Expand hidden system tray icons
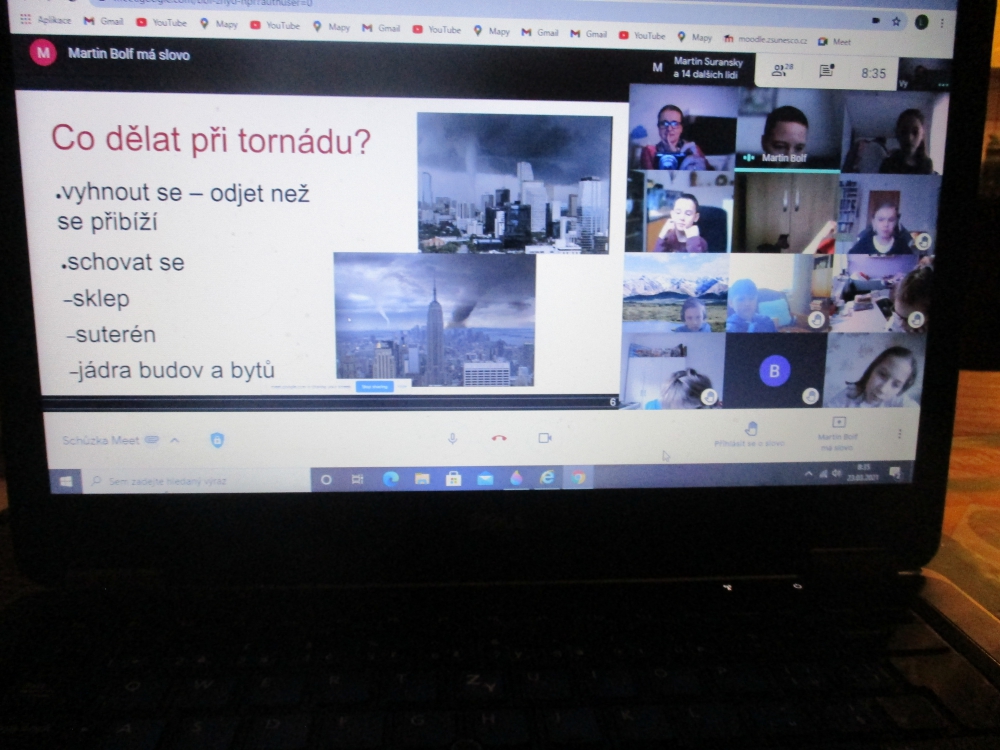This screenshot has width=1000, height=750. [x=808, y=474]
